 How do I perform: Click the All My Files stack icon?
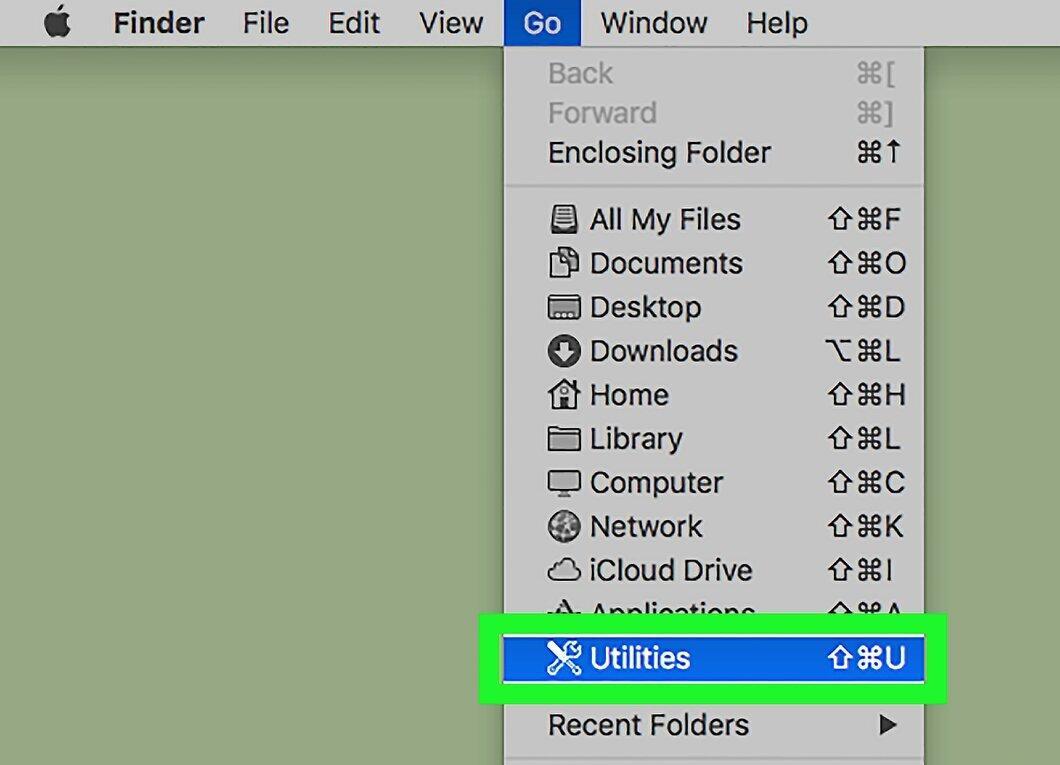[x=563, y=220]
